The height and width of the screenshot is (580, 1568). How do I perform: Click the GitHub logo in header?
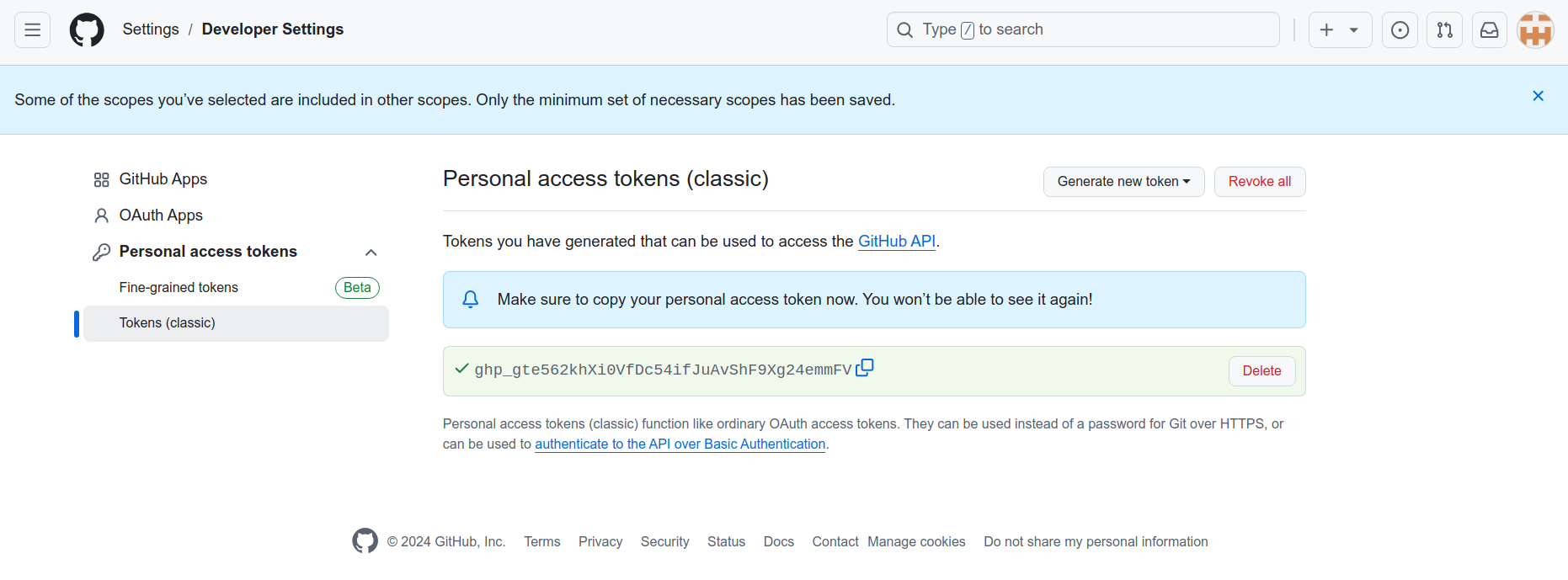pos(87,30)
